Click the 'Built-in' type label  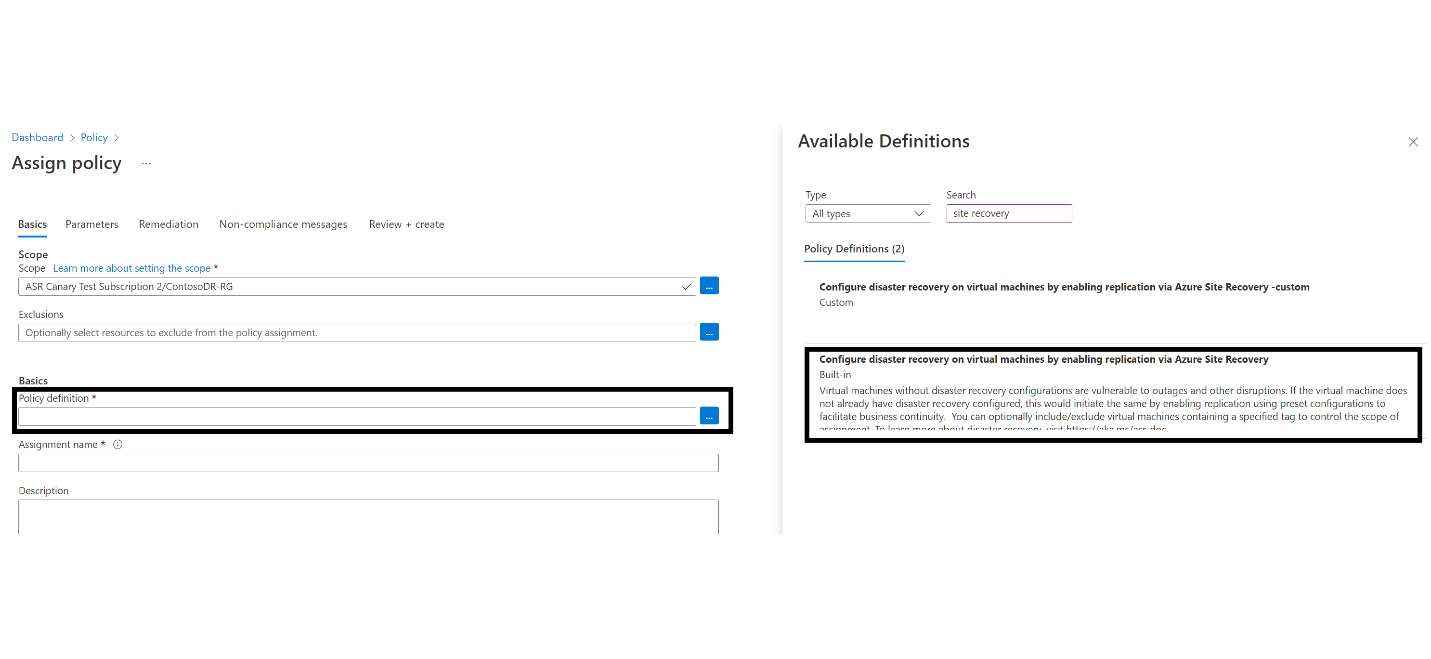[835, 374]
